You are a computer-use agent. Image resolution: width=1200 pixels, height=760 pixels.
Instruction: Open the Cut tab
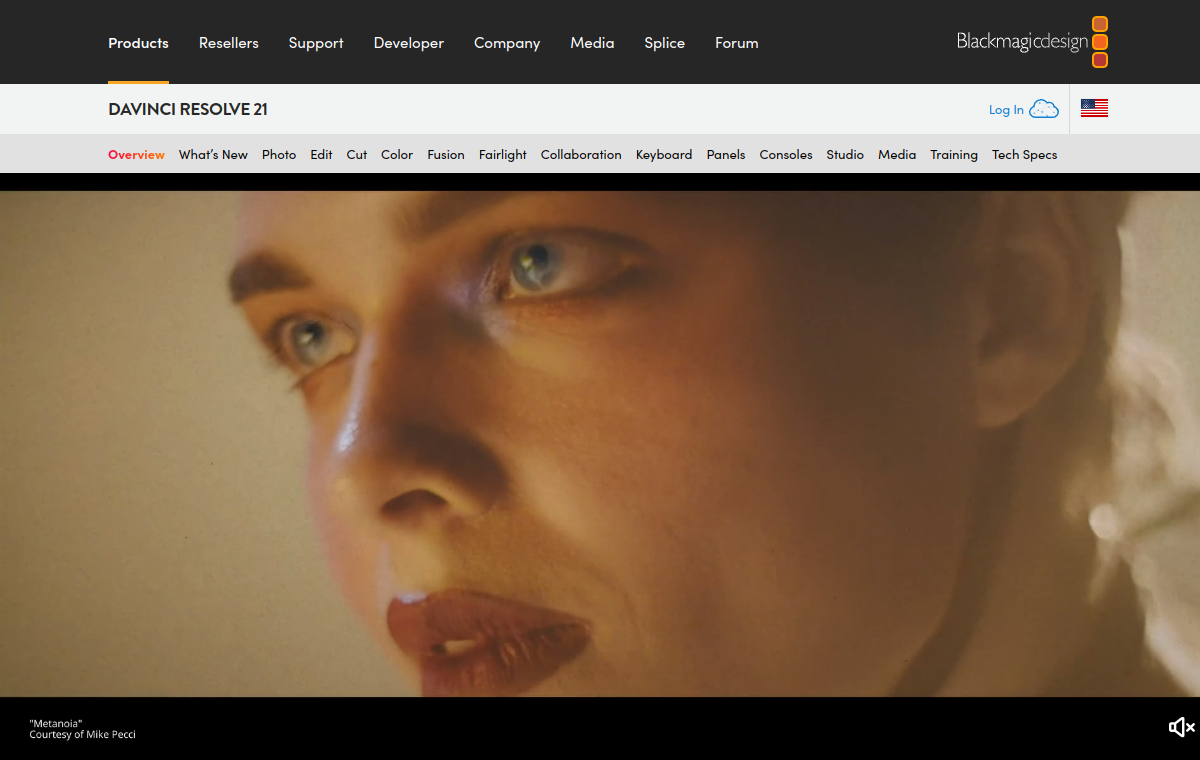tap(357, 154)
